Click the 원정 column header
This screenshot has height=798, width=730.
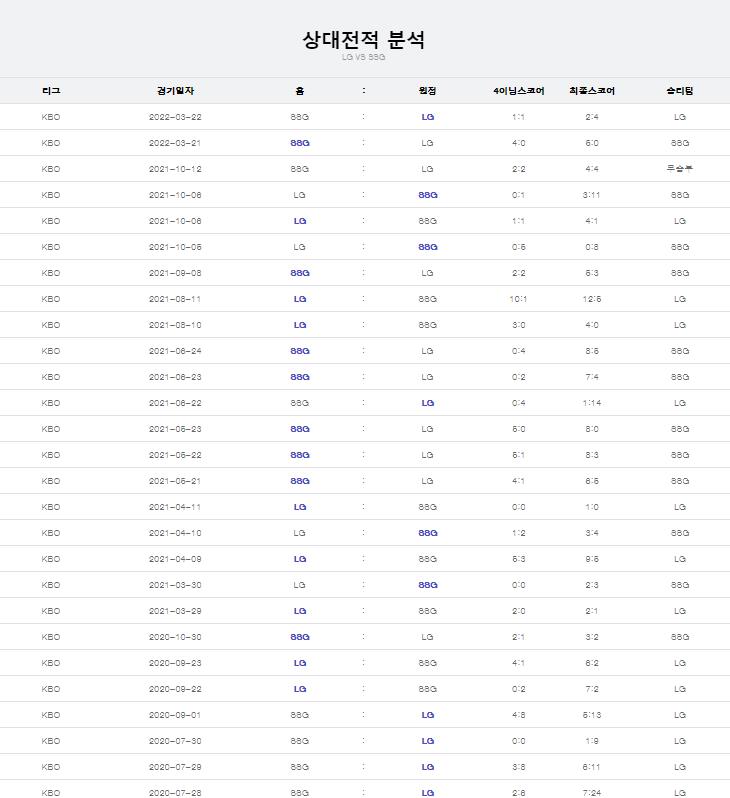pos(428,91)
